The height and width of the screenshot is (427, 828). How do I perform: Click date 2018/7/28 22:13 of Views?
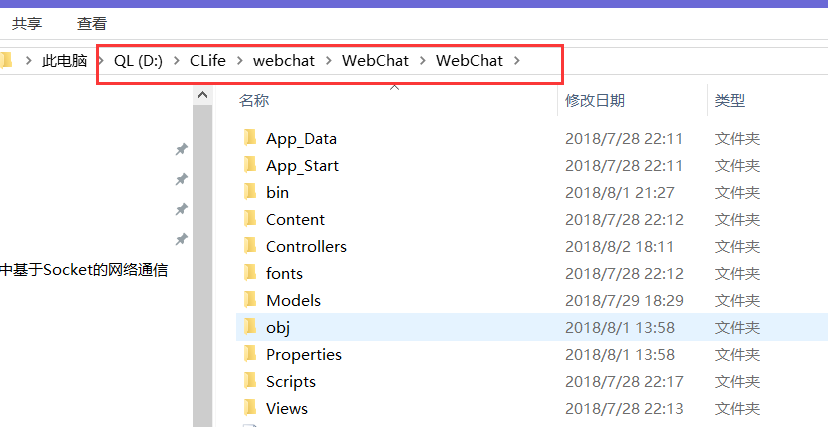[x=624, y=408]
